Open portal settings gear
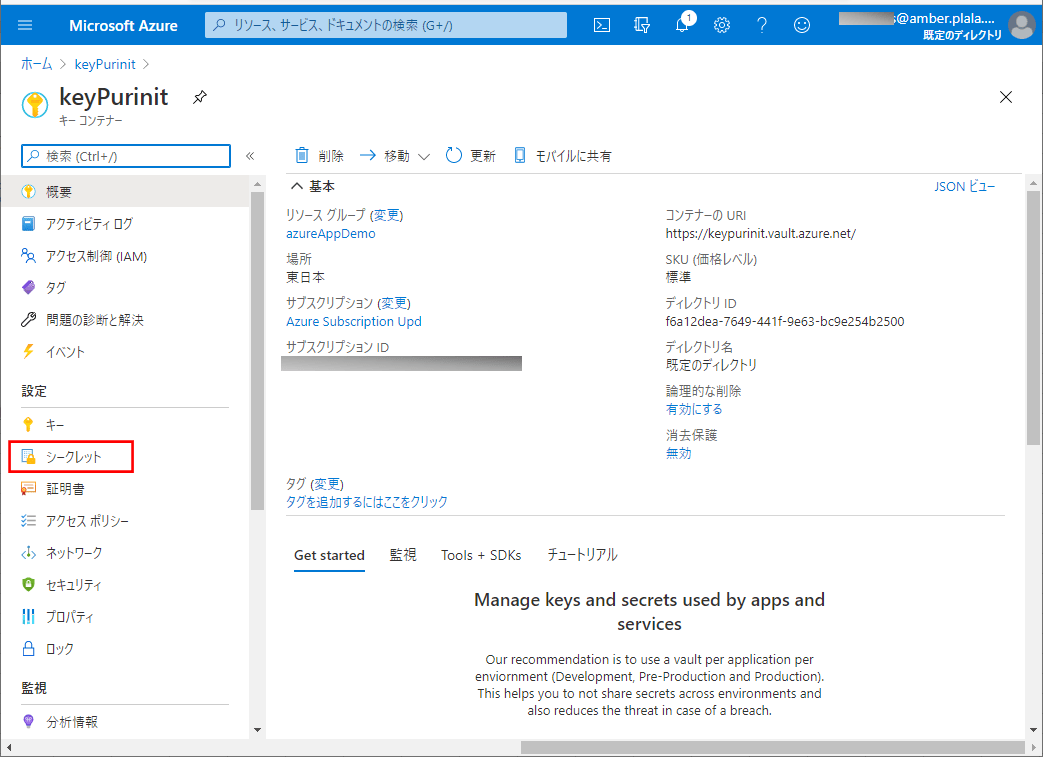Viewport: 1043px width, 757px height. (x=722, y=25)
